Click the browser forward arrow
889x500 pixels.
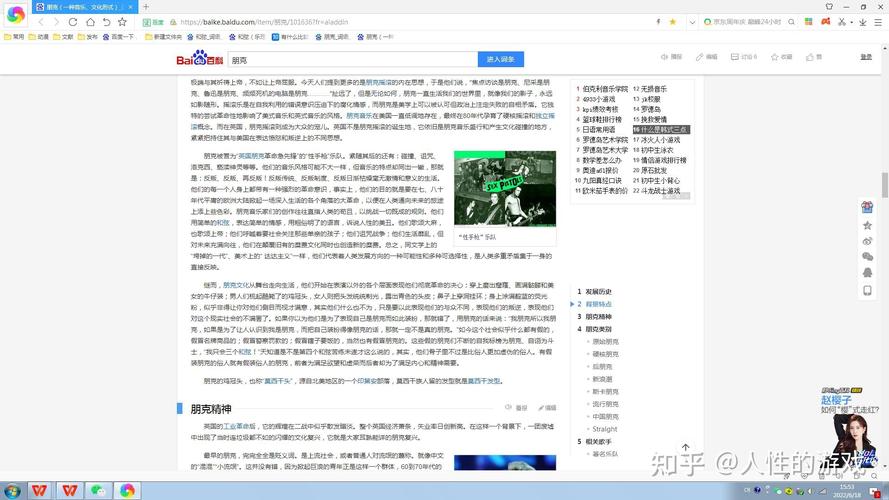[x=56, y=22]
